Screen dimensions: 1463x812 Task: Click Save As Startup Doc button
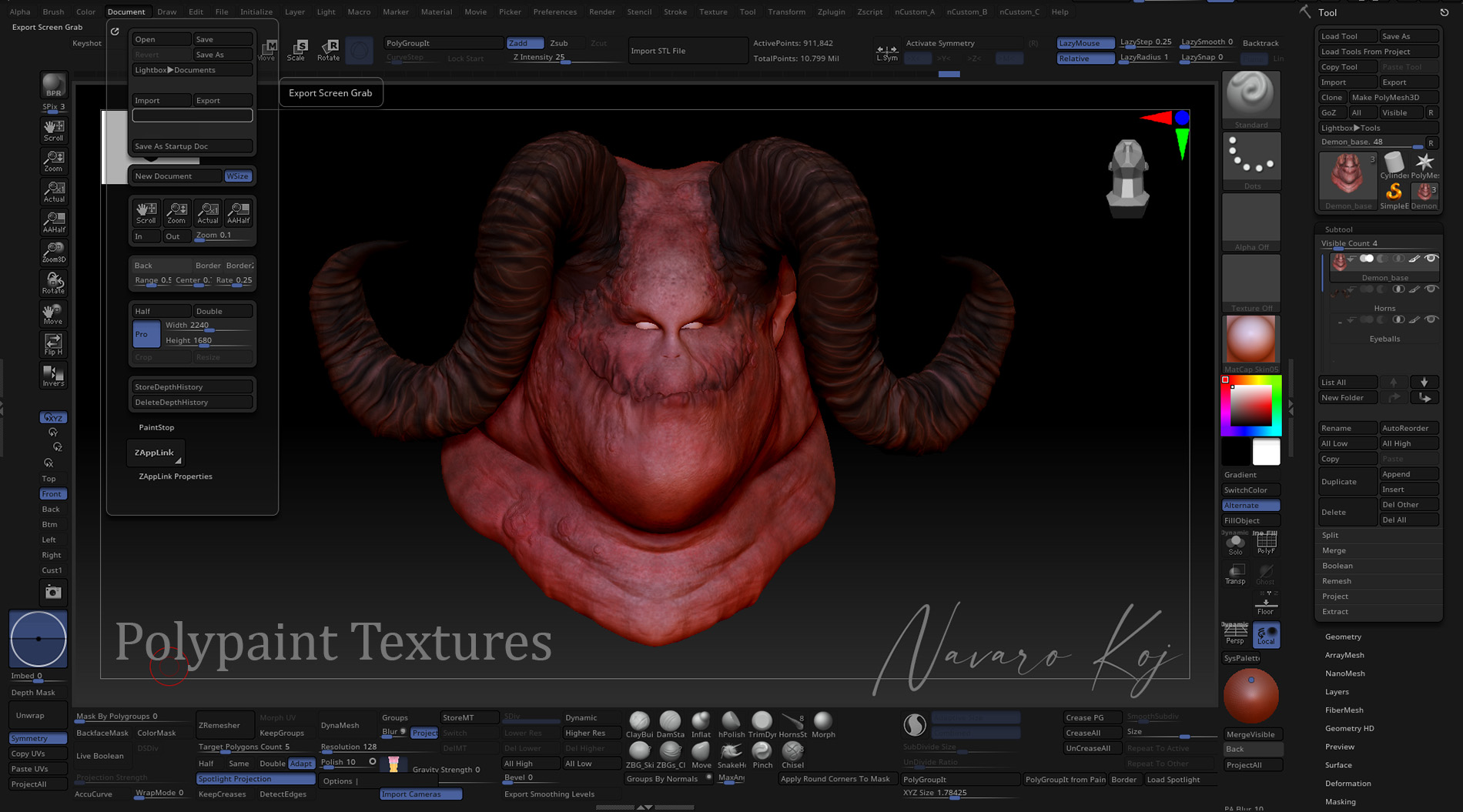(x=192, y=146)
